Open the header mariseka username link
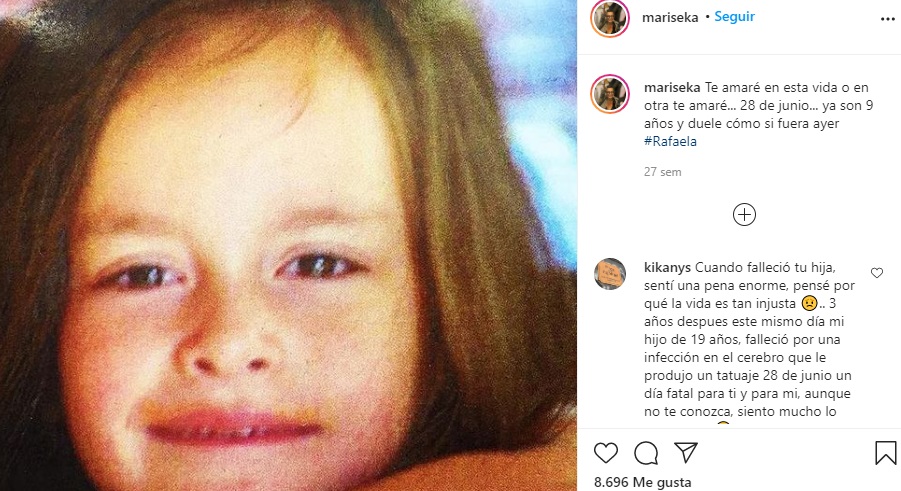 pos(670,18)
